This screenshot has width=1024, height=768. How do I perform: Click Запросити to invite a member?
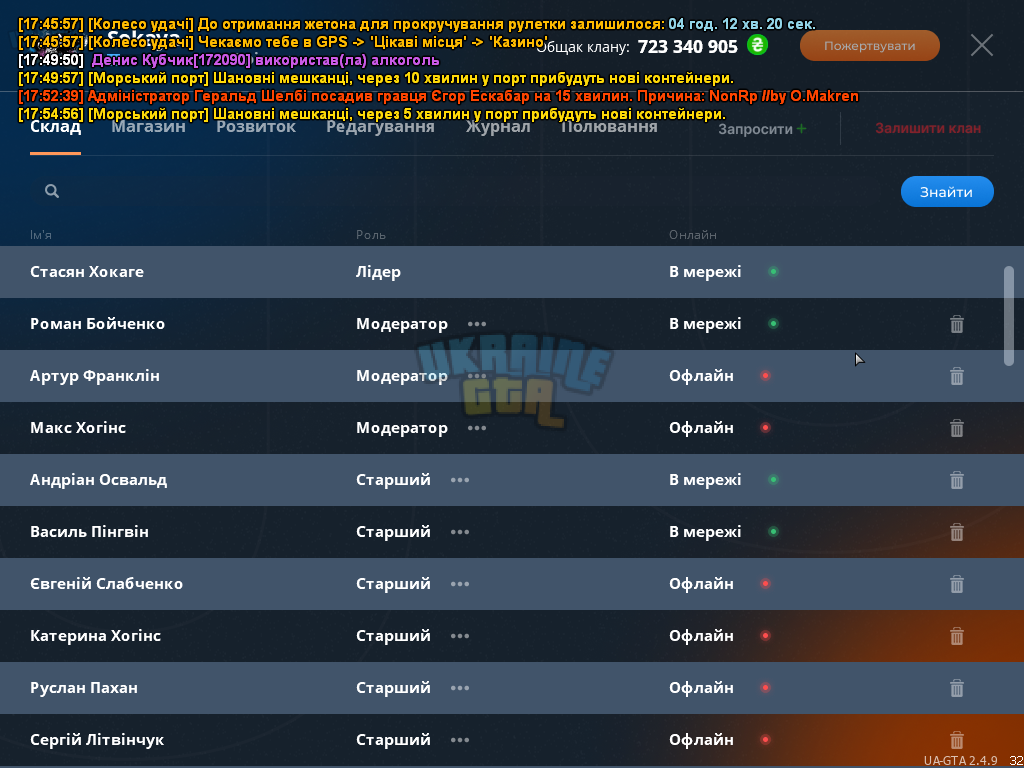(x=755, y=129)
